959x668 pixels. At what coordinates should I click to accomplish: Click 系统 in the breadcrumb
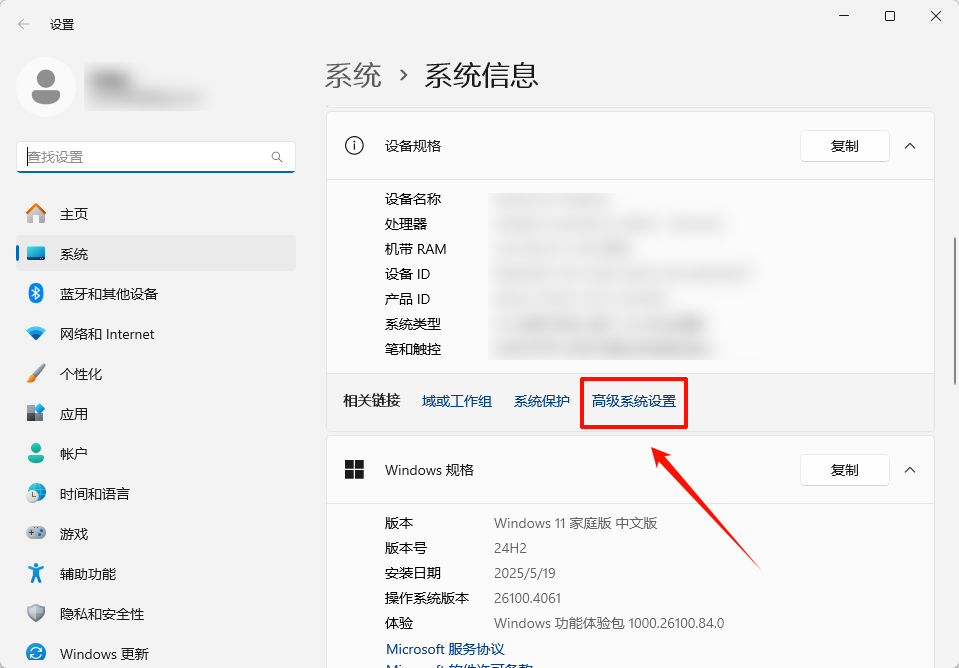tap(353, 75)
